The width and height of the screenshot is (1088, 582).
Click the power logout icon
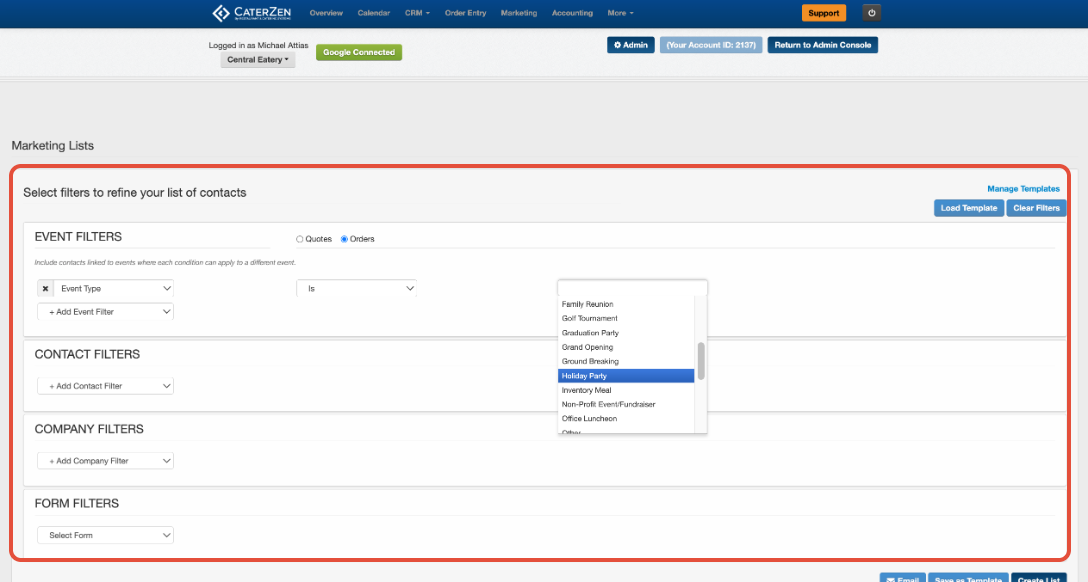[x=872, y=13]
